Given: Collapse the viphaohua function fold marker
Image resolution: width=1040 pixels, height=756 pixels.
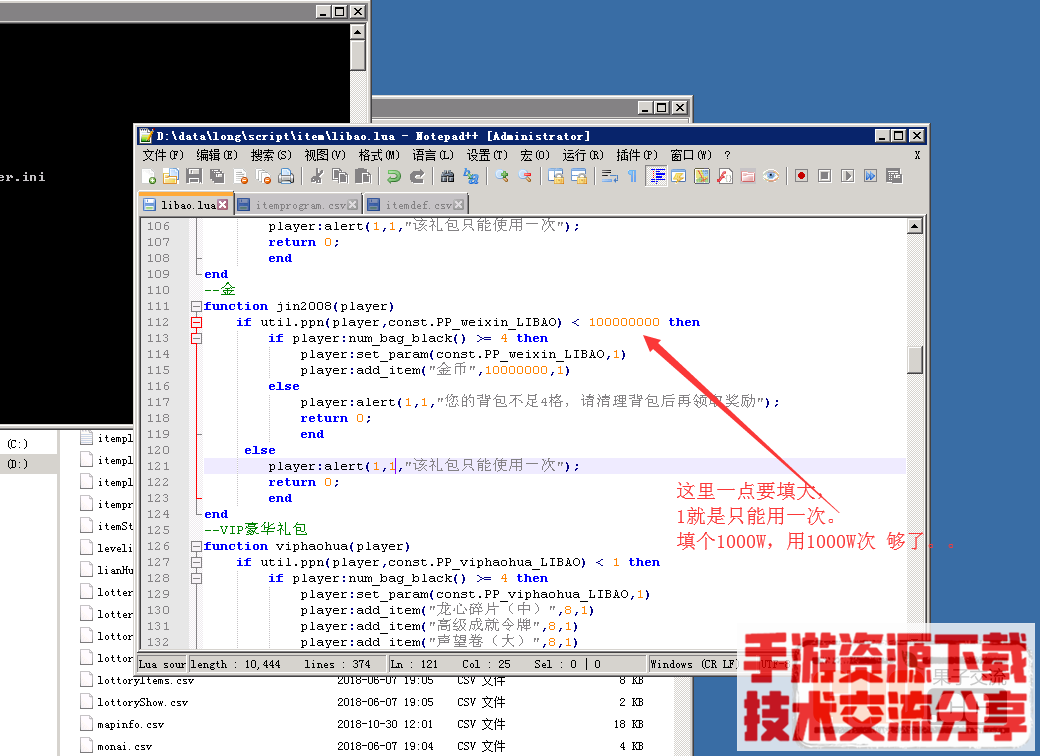Looking at the screenshot, I should click(x=194, y=546).
